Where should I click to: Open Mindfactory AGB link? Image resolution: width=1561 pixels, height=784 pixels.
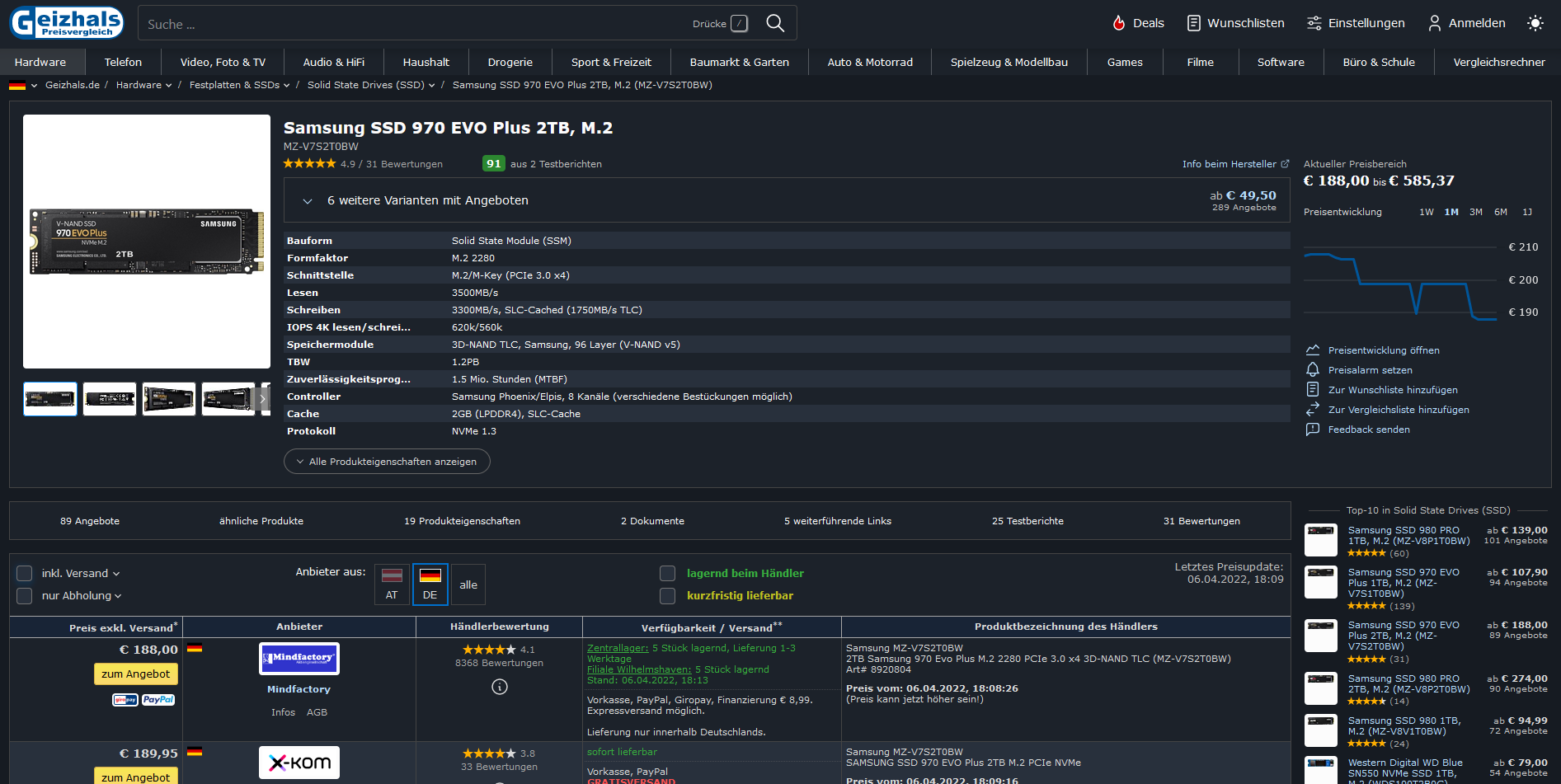317,712
